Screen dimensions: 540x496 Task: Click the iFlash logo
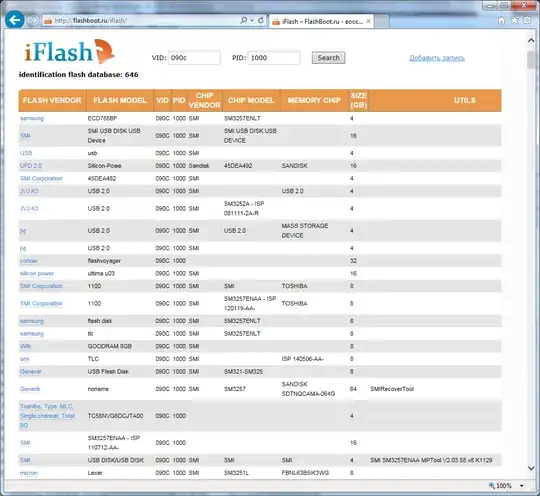(69, 52)
